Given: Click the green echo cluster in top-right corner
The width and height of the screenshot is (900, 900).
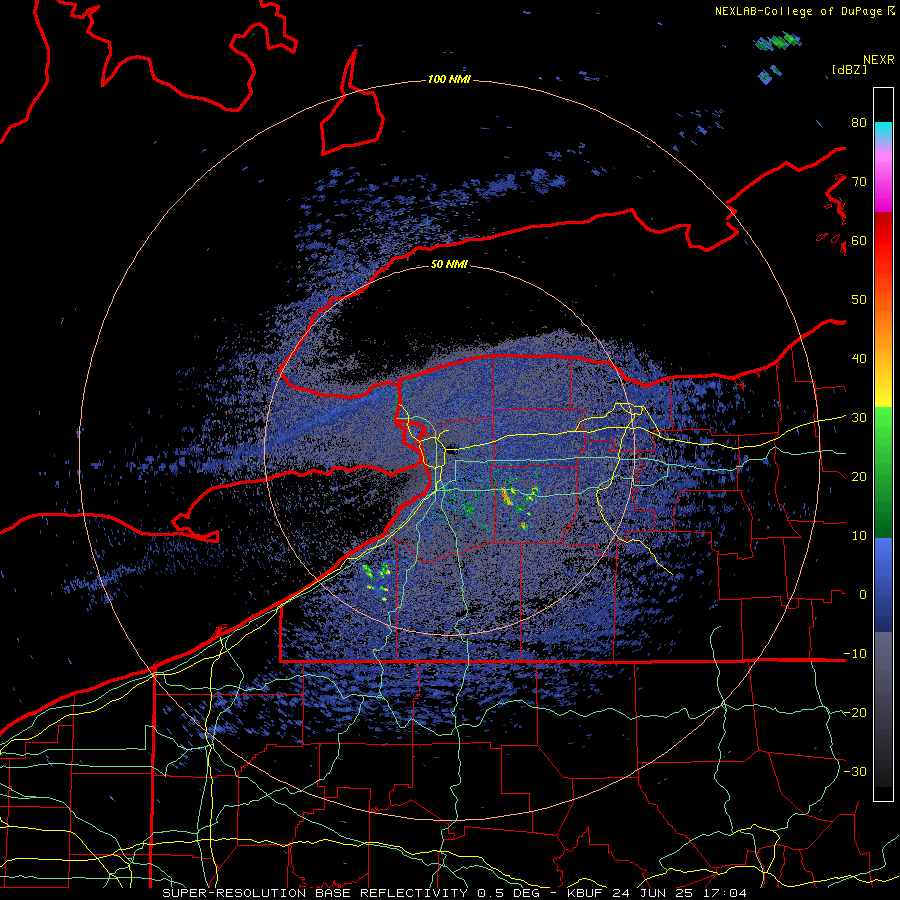Looking at the screenshot, I should (x=777, y=42).
